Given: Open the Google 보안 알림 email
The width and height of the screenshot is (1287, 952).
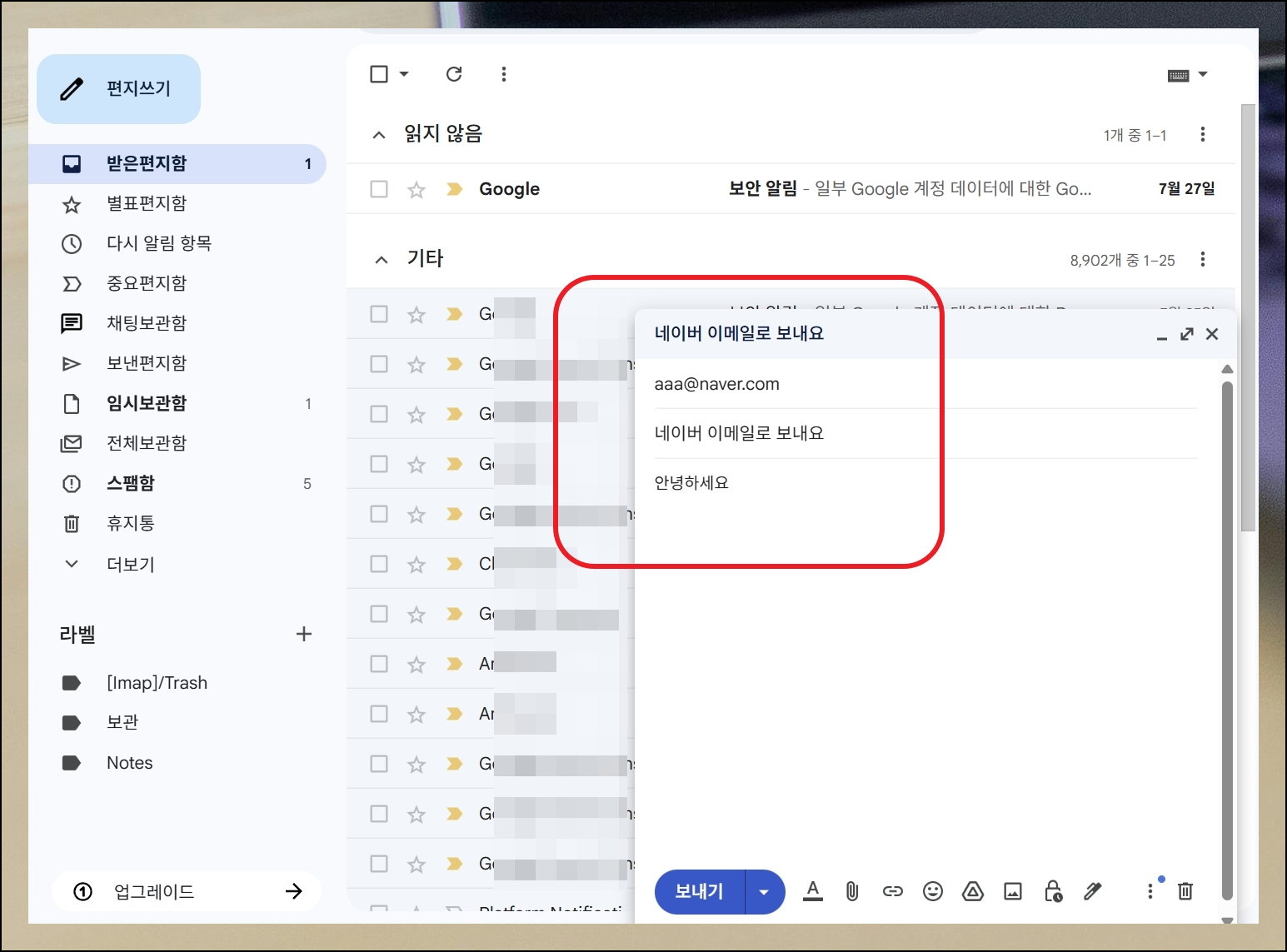Looking at the screenshot, I should click(x=791, y=189).
